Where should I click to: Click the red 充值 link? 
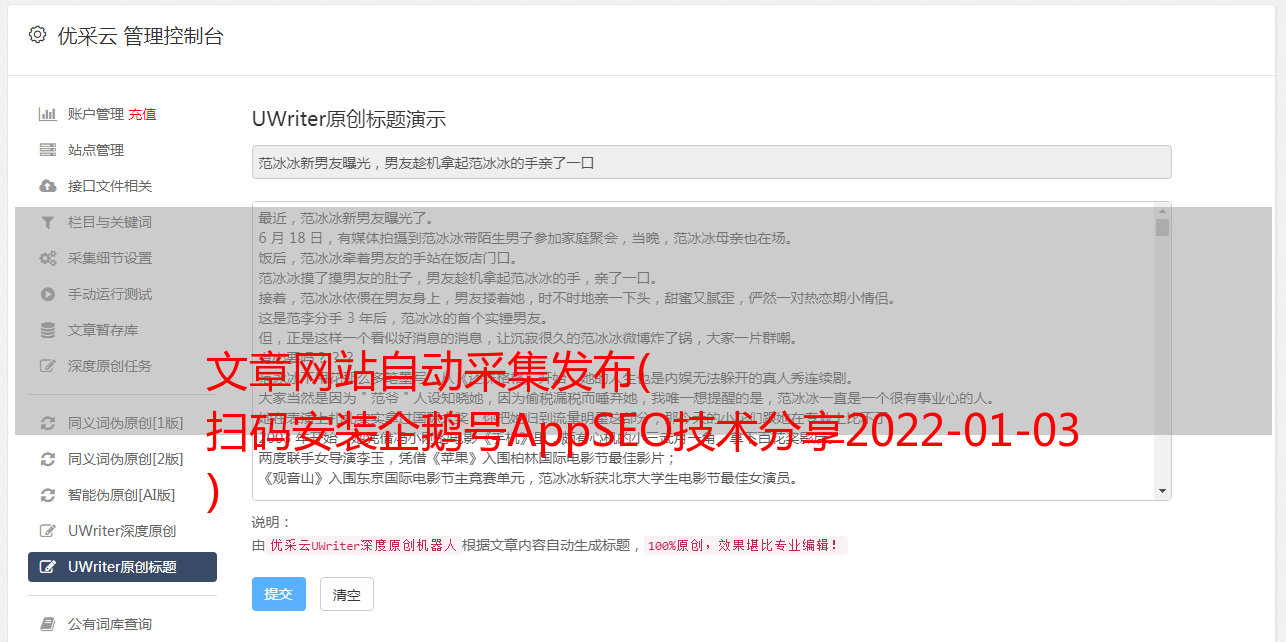click(142, 114)
